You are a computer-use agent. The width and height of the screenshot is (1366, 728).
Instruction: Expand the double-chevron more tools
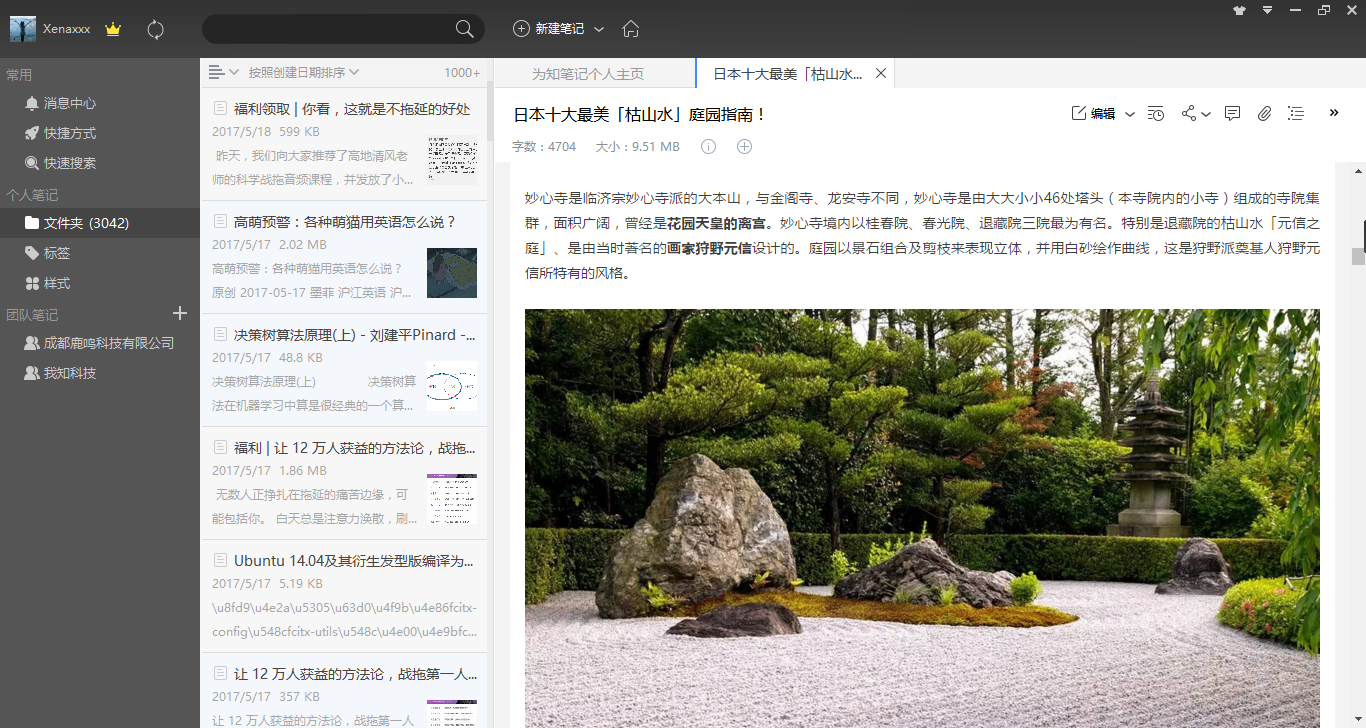coord(1334,113)
